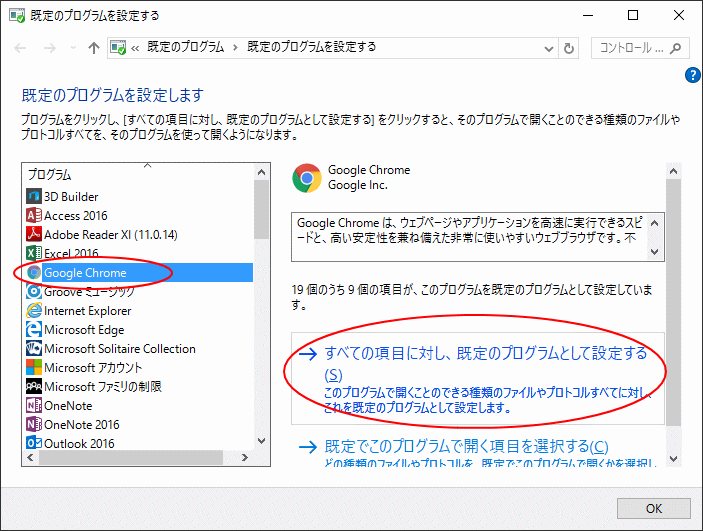The width and height of the screenshot is (703, 531).
Task: Click description box scroll down arrow
Action: 655,252
